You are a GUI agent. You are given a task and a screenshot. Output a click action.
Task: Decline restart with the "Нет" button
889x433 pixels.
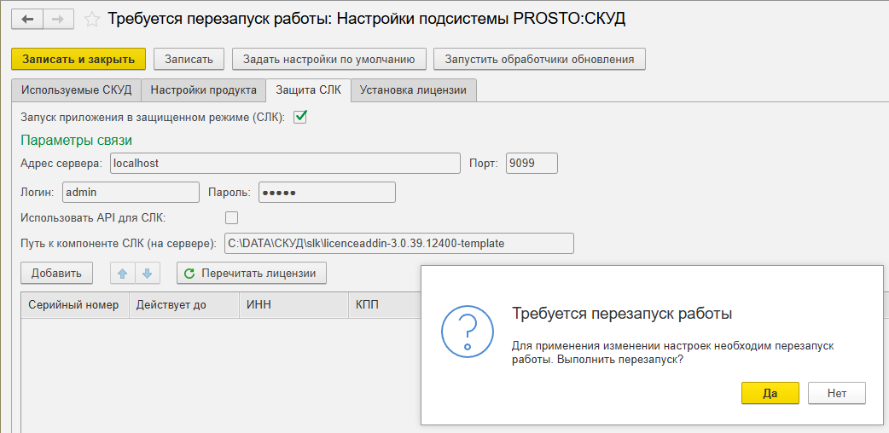click(836, 393)
